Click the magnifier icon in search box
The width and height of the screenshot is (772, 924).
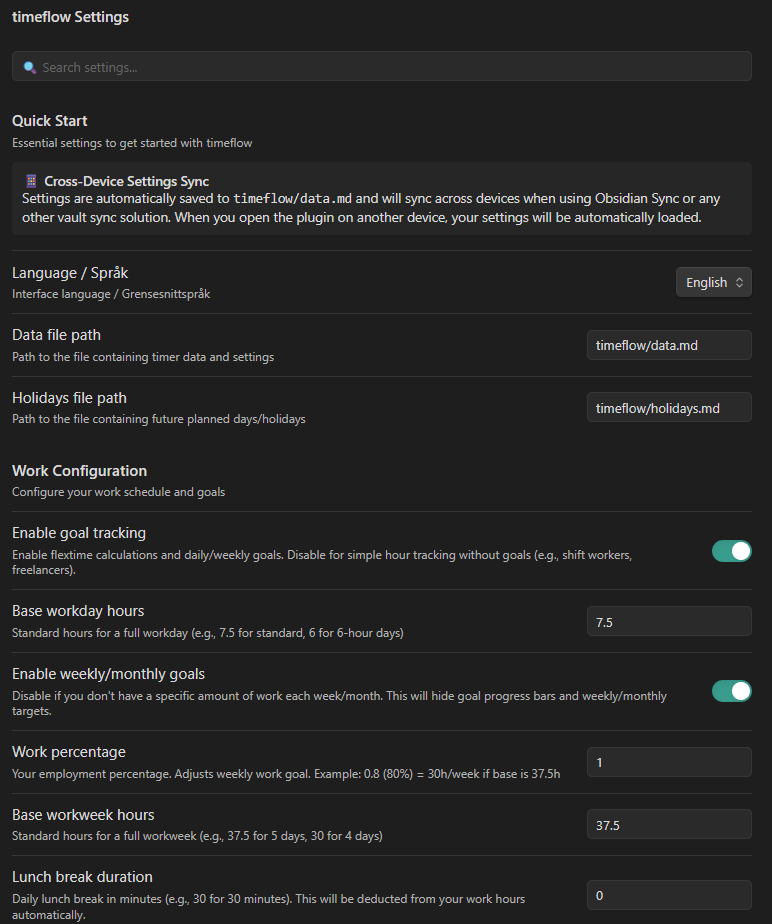click(29, 67)
